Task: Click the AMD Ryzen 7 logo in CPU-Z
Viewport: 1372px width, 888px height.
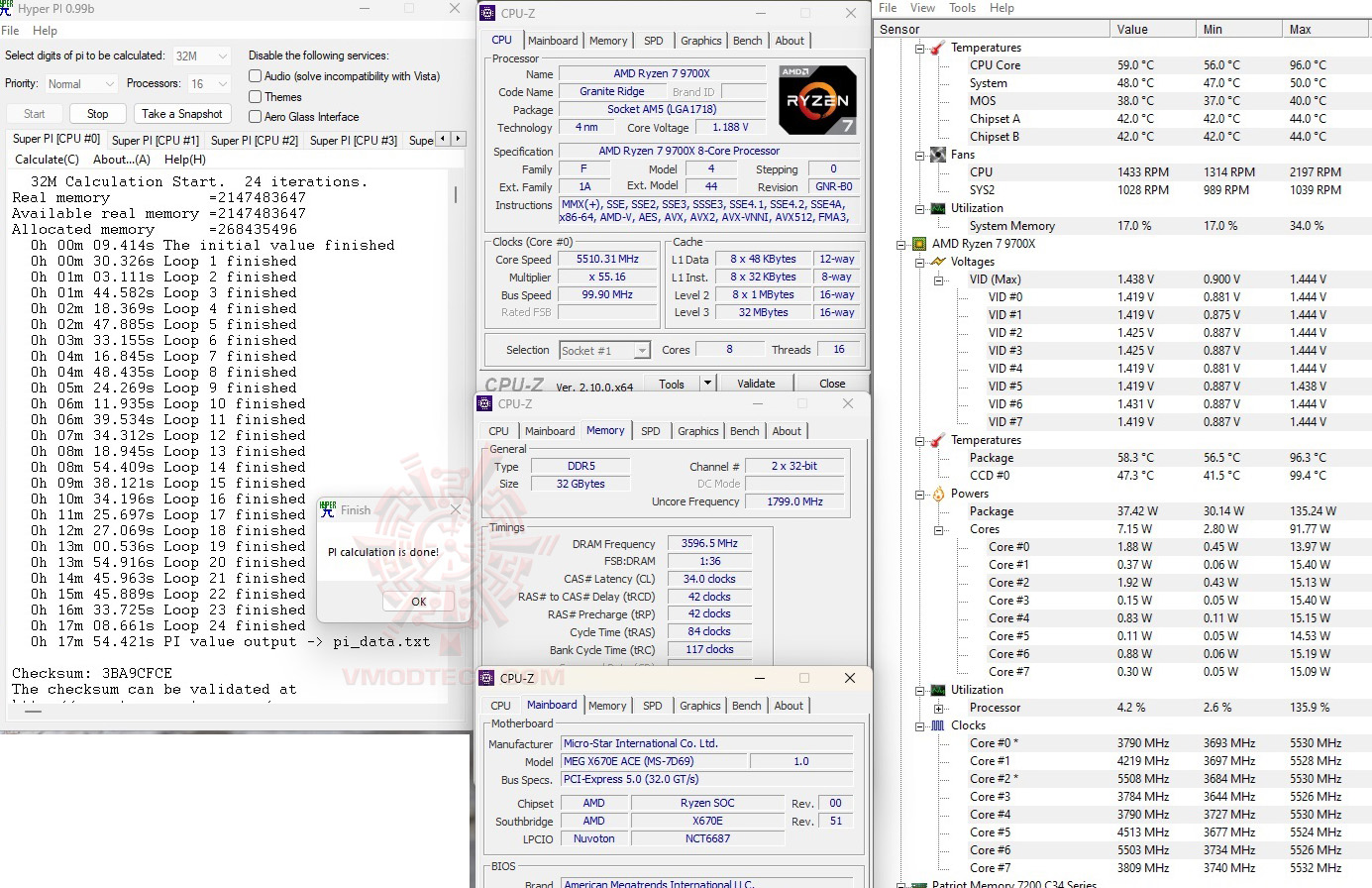Action: tap(818, 100)
